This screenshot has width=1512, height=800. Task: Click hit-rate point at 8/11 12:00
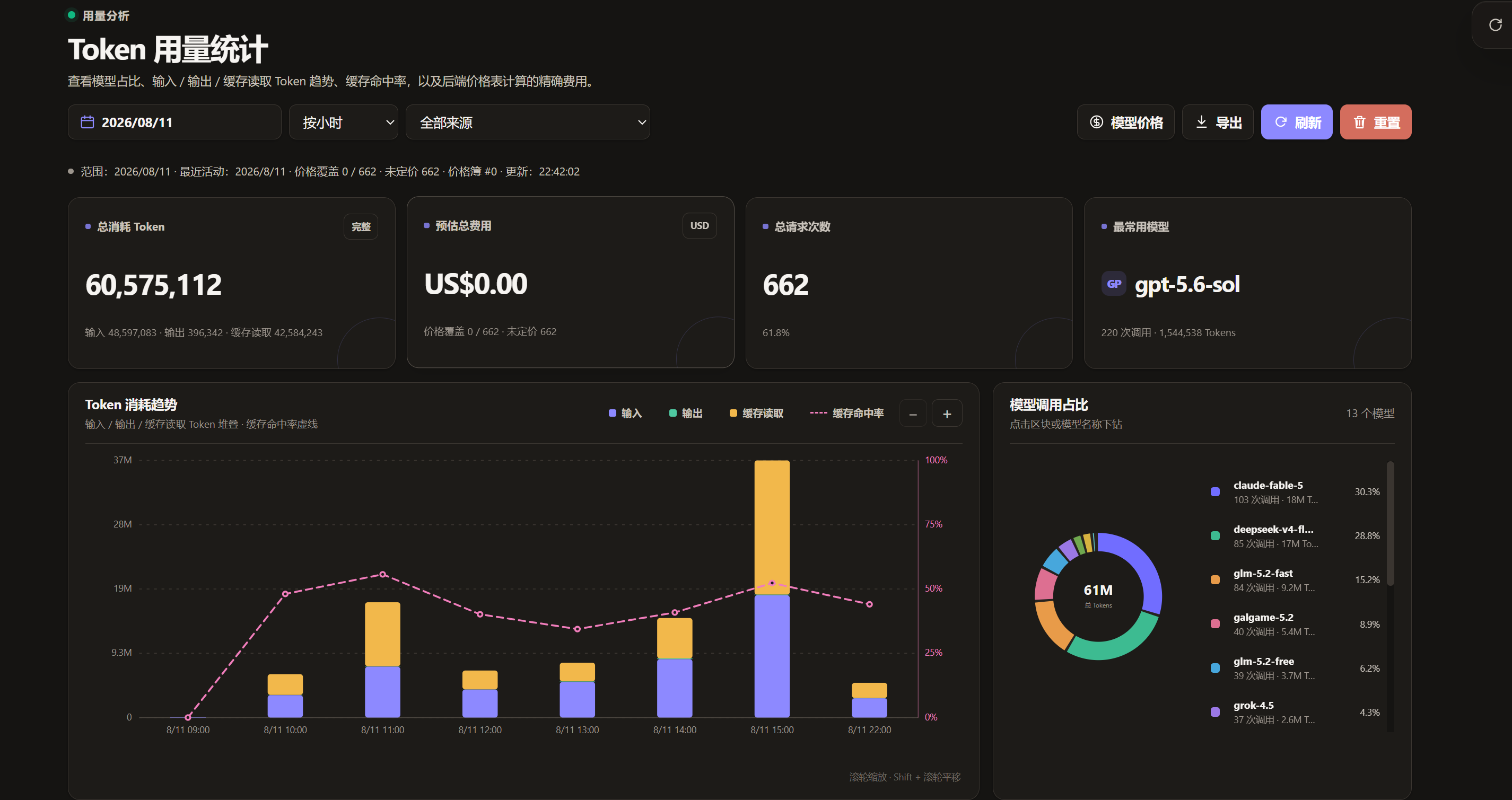479,614
